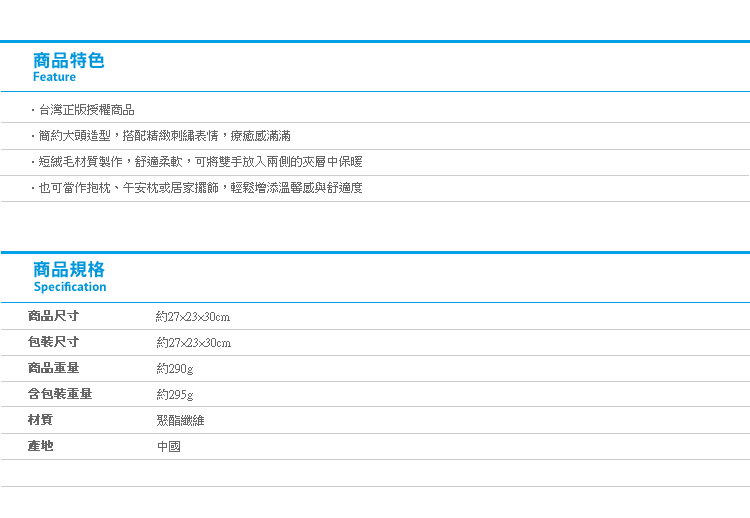Select the 含包裝重量 row label
The height and width of the screenshot is (518, 750).
(x=60, y=394)
